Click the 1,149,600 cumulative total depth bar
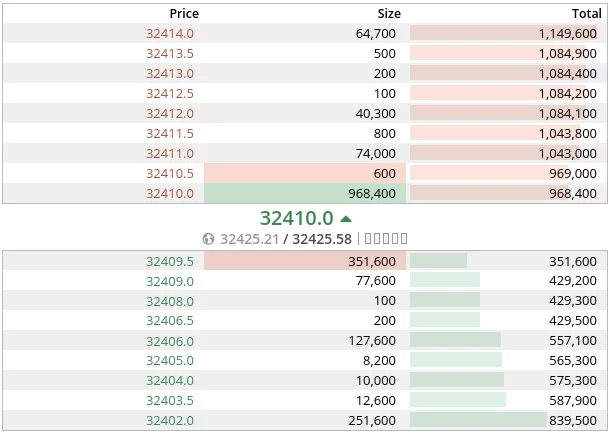 (x=506, y=33)
